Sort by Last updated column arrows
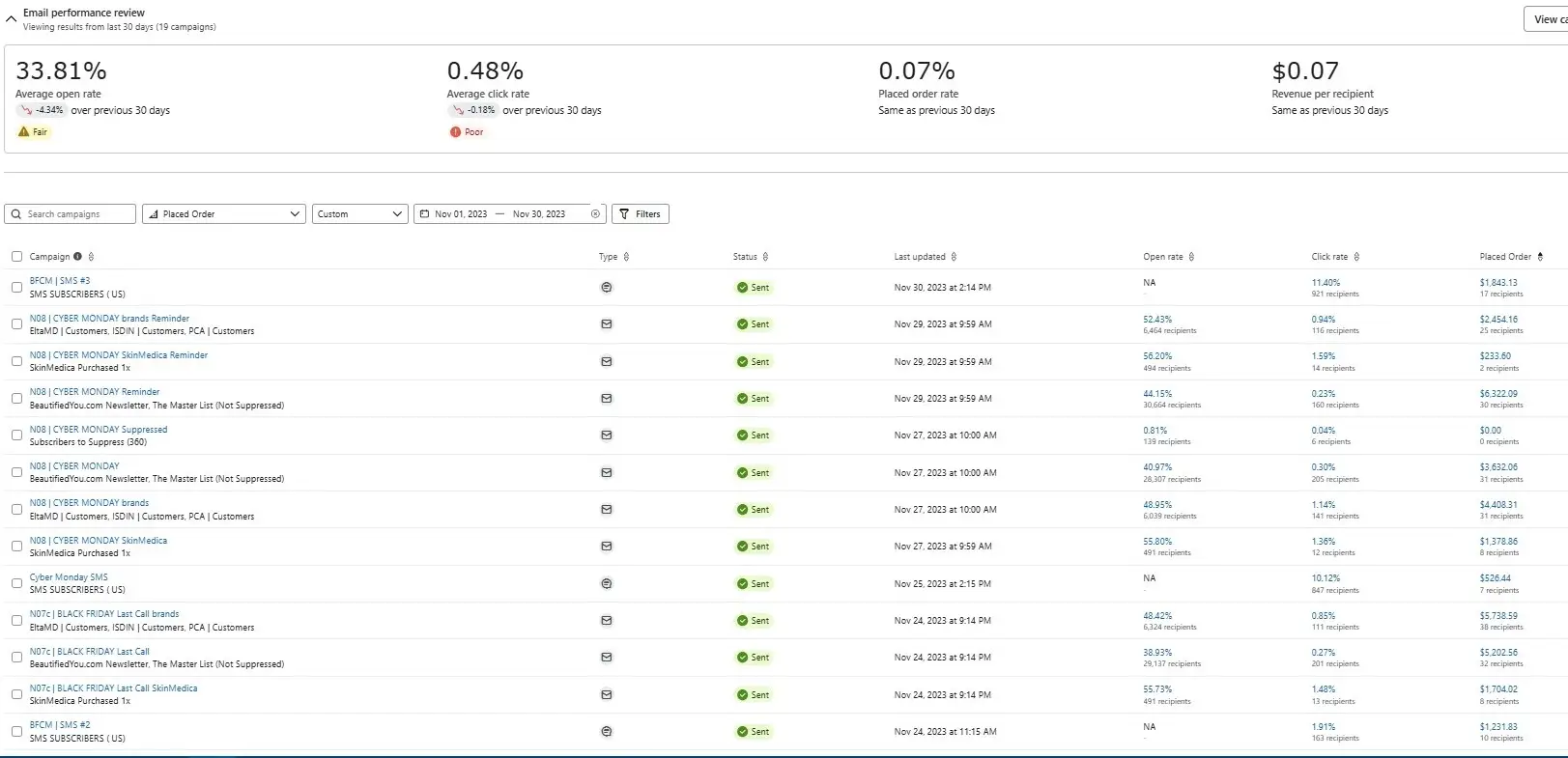This screenshot has width=1568, height=758. point(954,257)
